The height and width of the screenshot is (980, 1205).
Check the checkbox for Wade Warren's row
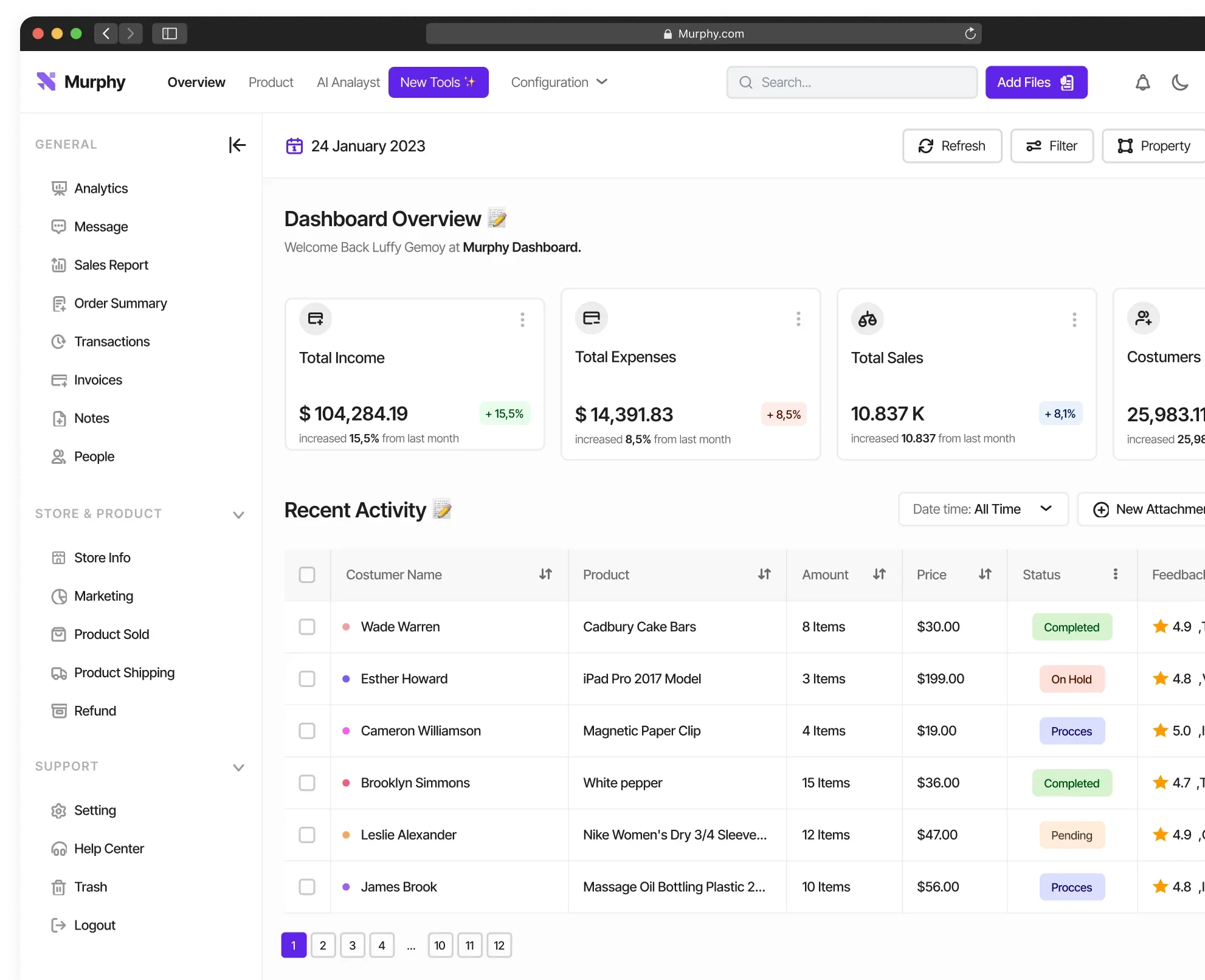307,627
